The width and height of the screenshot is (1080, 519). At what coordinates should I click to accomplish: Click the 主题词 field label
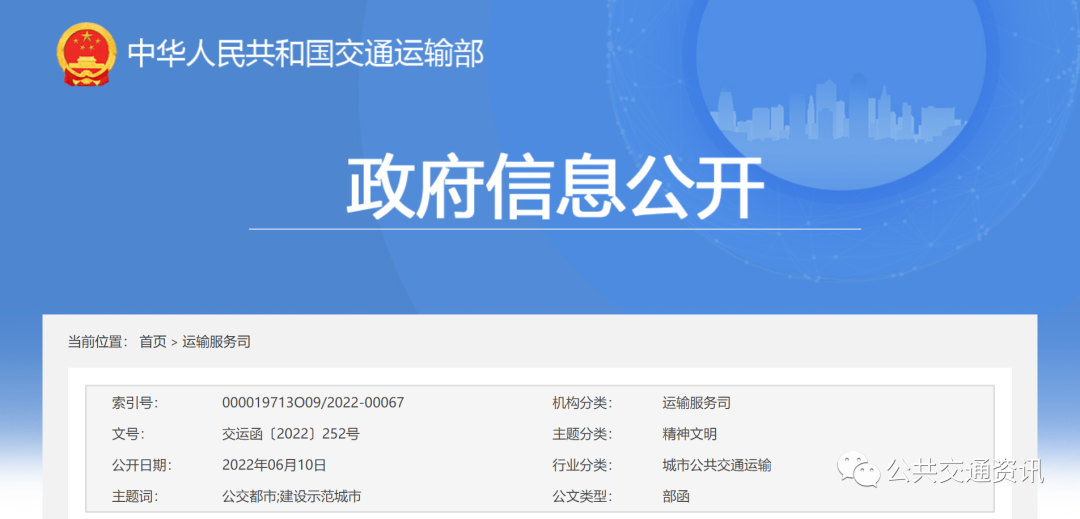coord(135,496)
